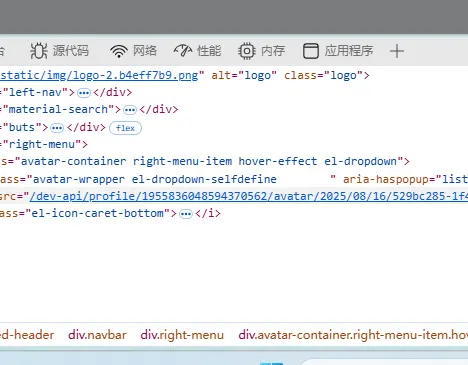Select div.avatar-container.right-menu-item breadcrumb
Image resolution: width=468 pixels, height=365 pixels.
coord(353,335)
